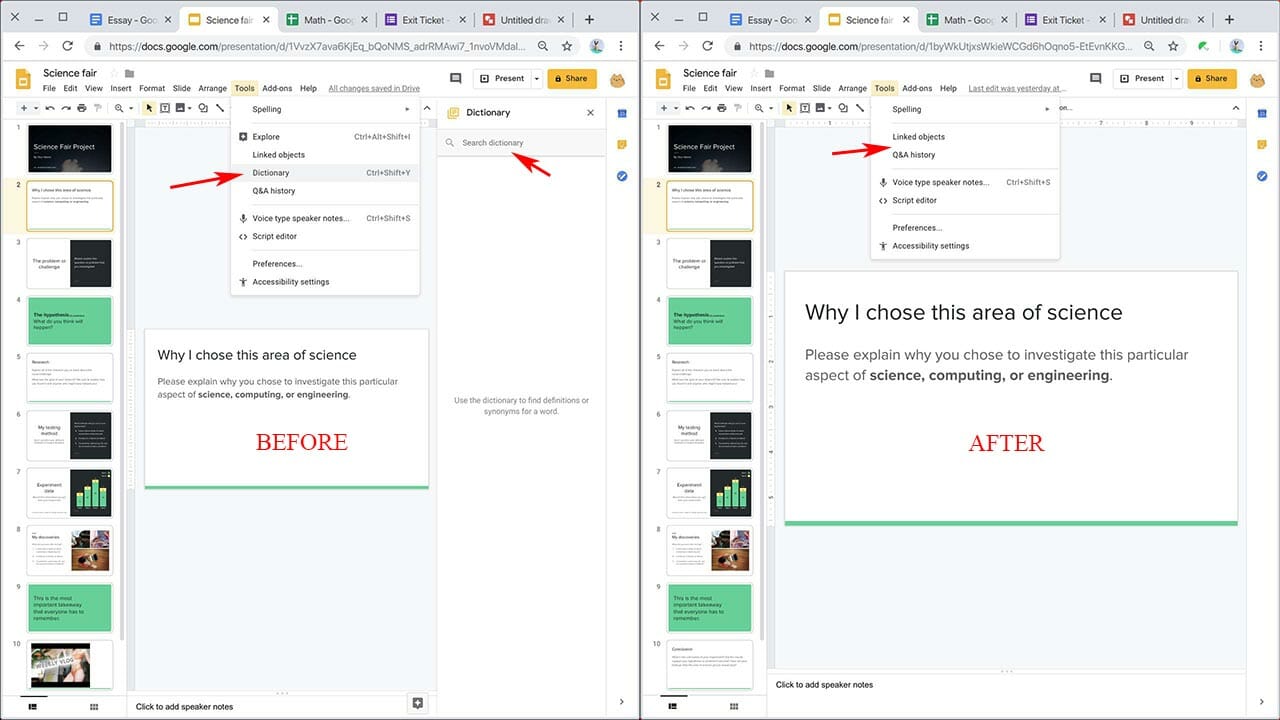Open comments history icon in BEFORE window

pos(456,78)
